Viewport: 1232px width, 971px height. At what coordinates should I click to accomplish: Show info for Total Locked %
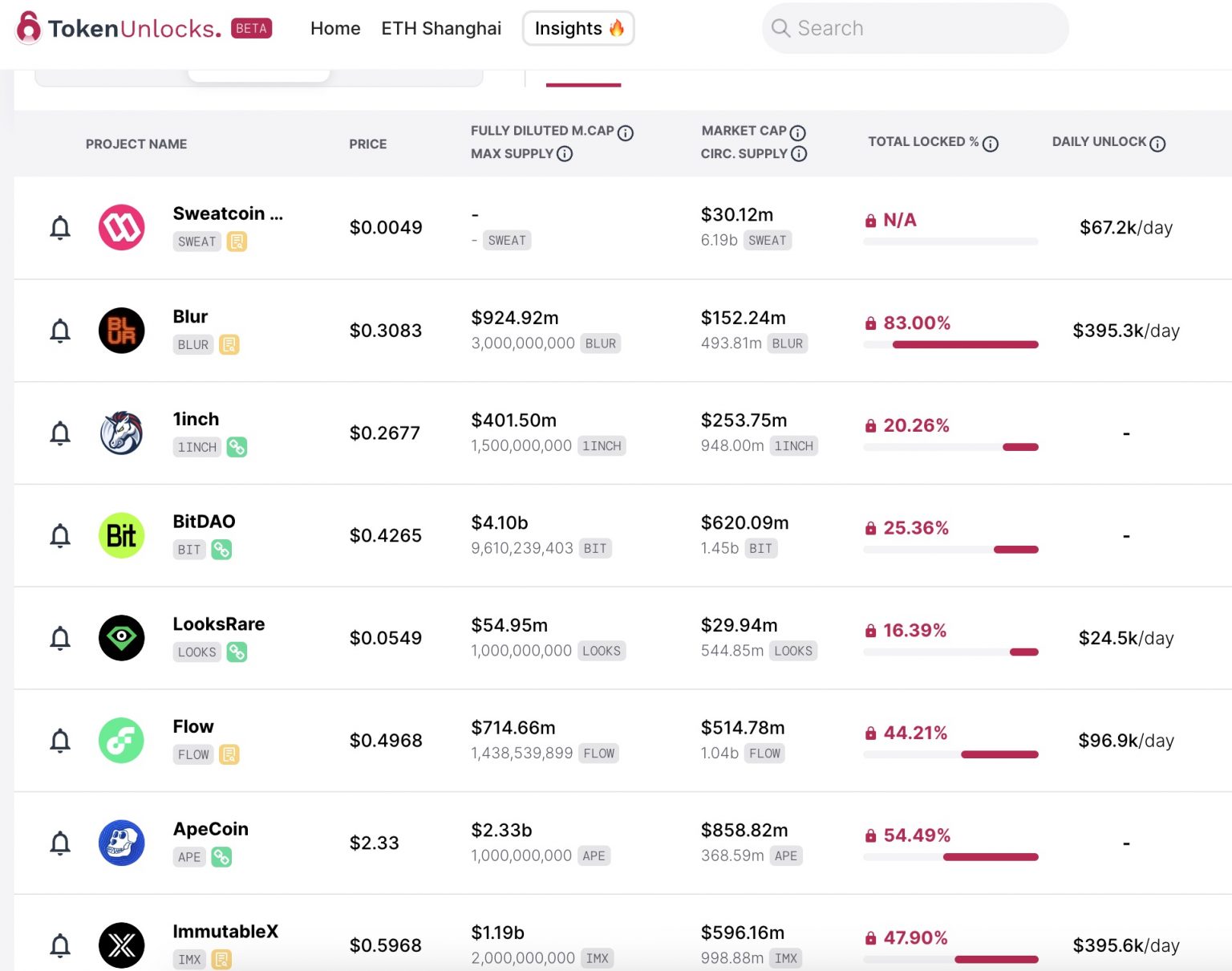991,144
